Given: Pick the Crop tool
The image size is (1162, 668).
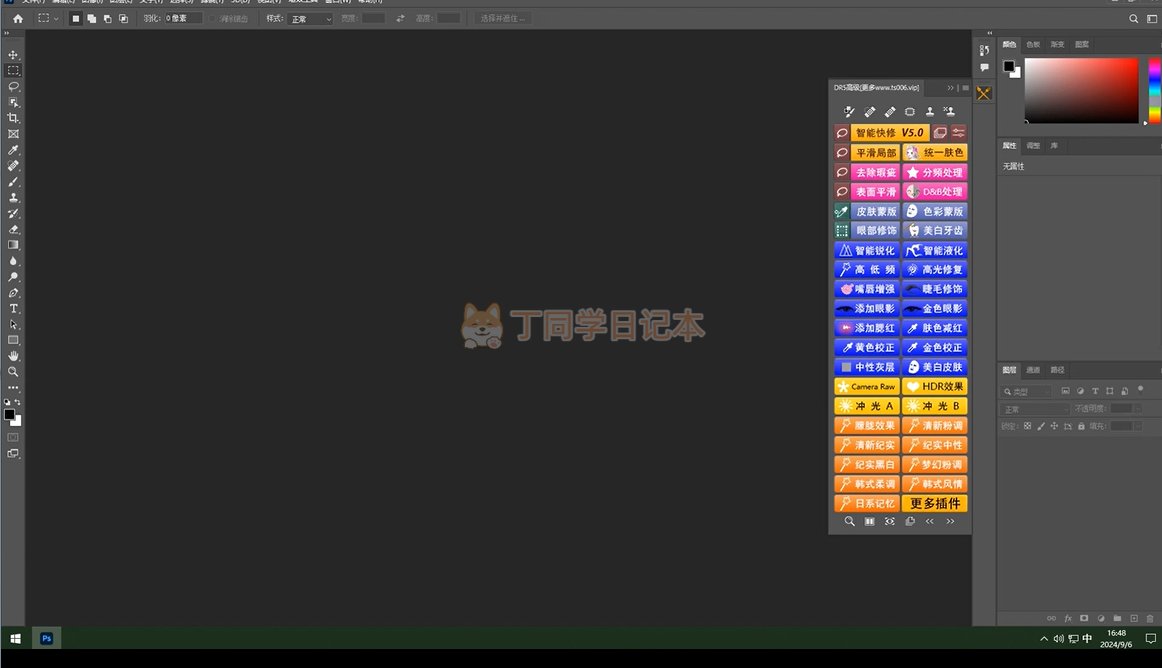Looking at the screenshot, I should click(x=13, y=118).
